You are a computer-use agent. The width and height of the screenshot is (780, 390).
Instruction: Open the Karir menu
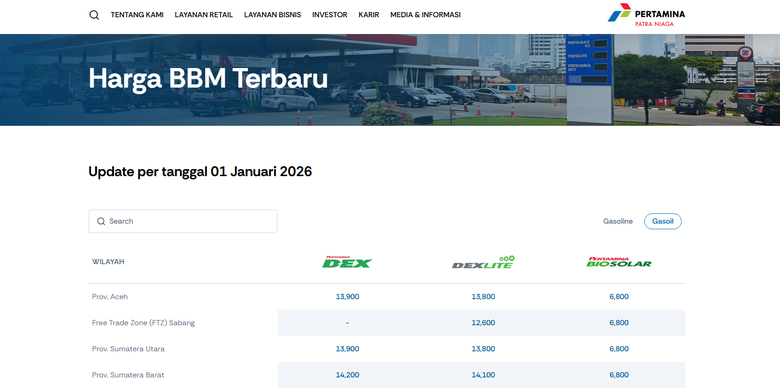tap(369, 15)
